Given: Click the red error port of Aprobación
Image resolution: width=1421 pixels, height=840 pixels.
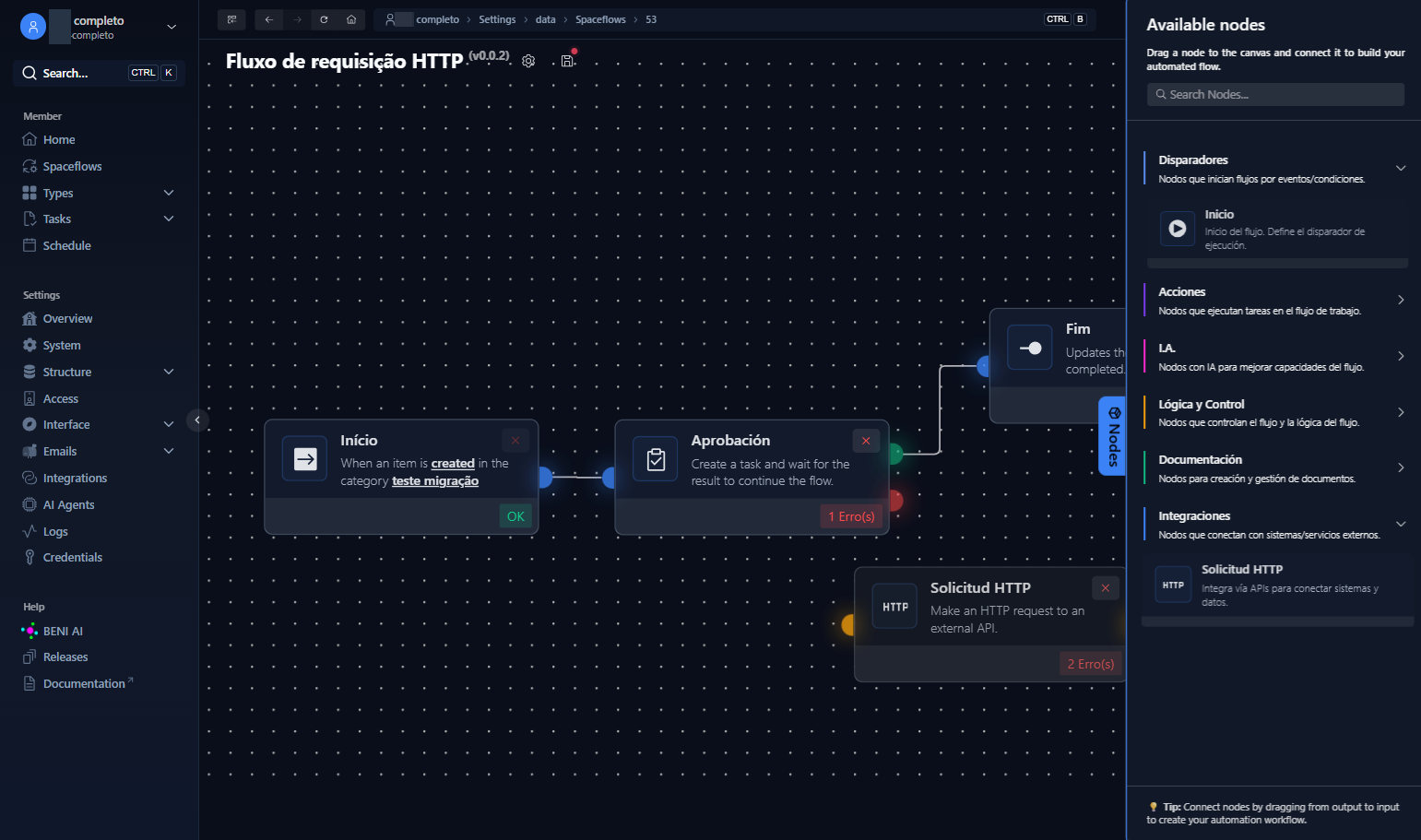Looking at the screenshot, I should click(895, 501).
